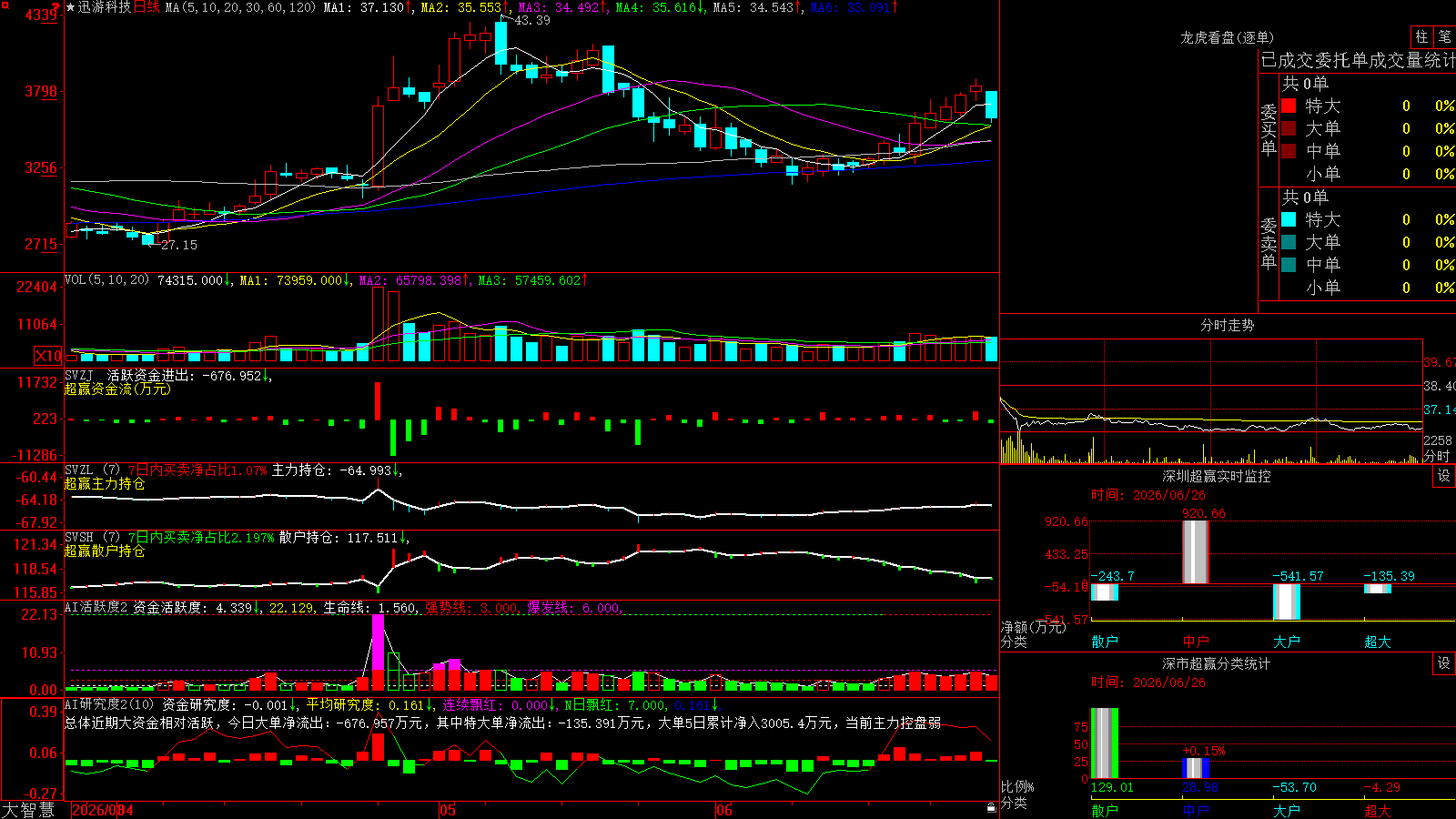Click the 日线 period label
The image size is (1456, 819).
point(147,7)
